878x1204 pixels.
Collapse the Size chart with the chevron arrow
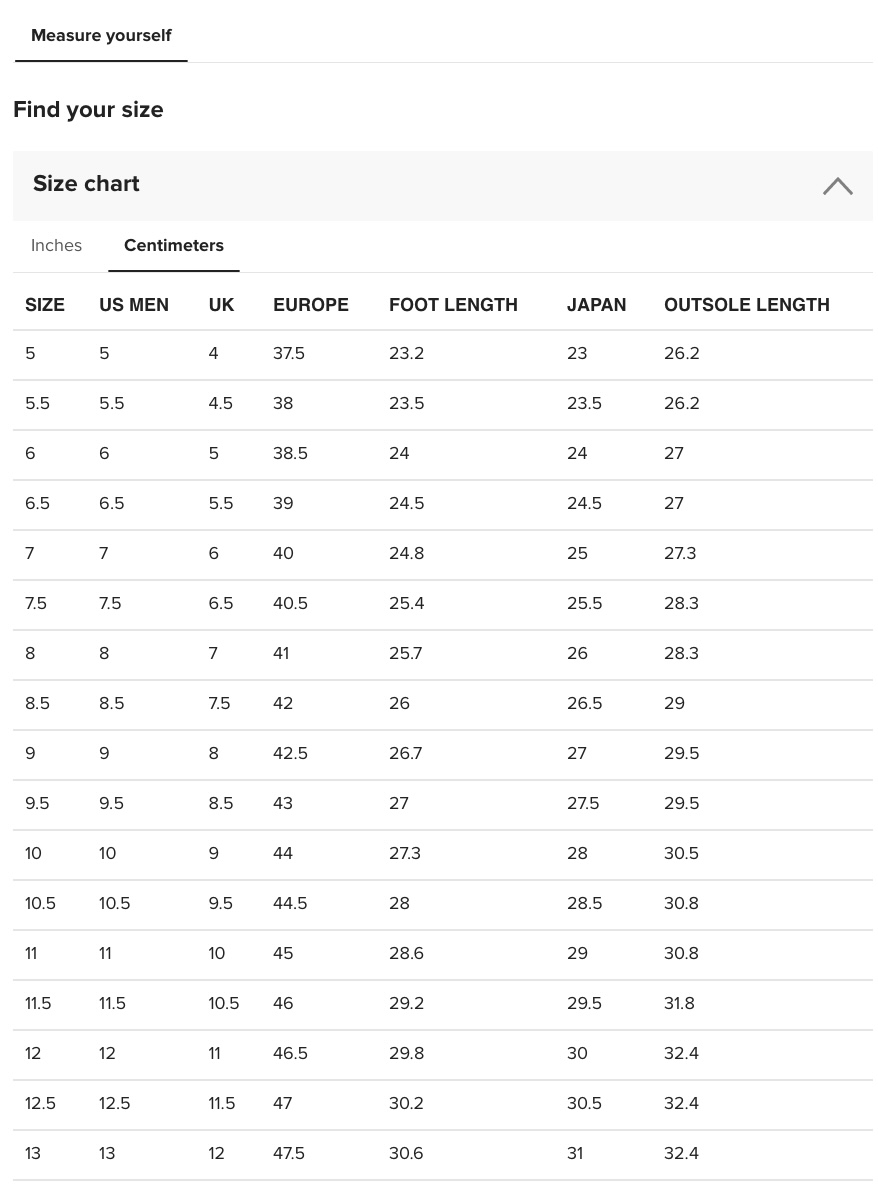click(x=837, y=186)
